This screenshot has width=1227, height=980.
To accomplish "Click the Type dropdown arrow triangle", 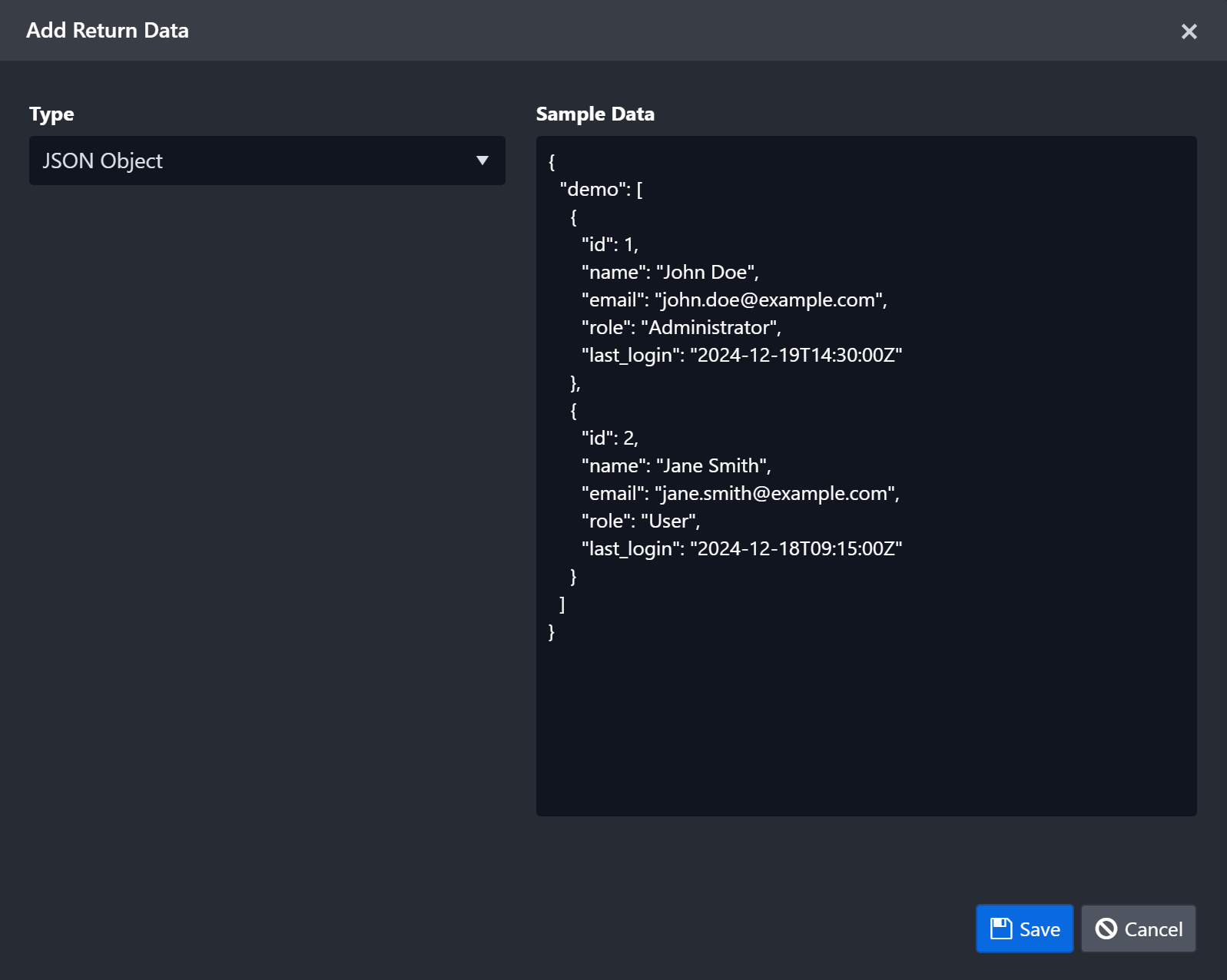I will coord(483,161).
